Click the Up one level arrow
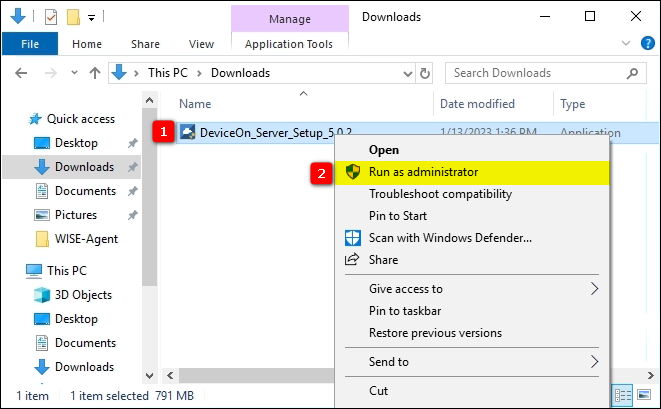This screenshot has width=661, height=409. pyautogui.click(x=95, y=73)
